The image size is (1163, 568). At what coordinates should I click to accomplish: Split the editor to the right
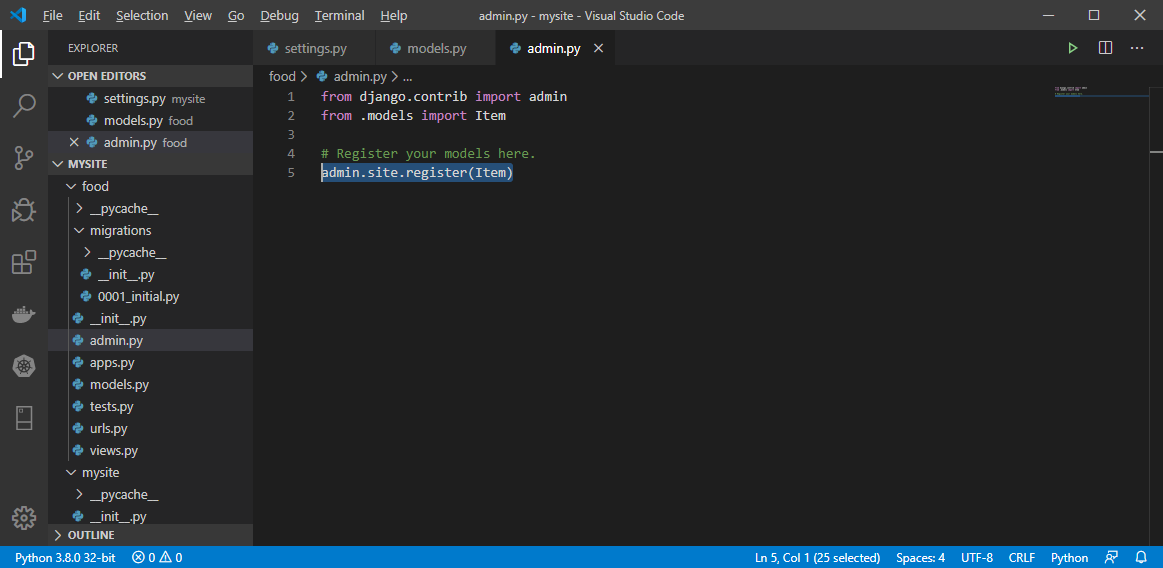[1105, 48]
